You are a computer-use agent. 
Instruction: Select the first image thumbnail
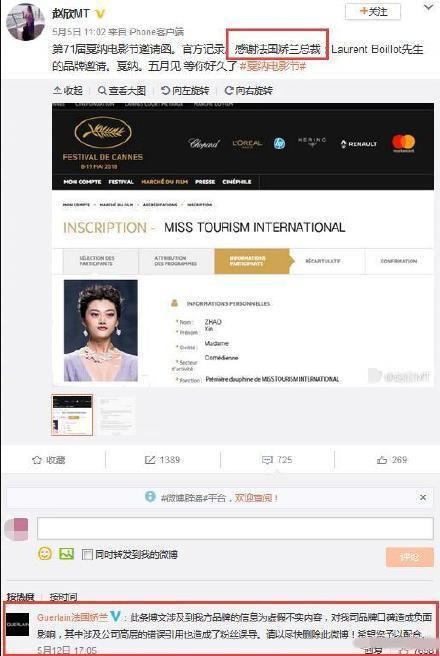[x=72, y=415]
